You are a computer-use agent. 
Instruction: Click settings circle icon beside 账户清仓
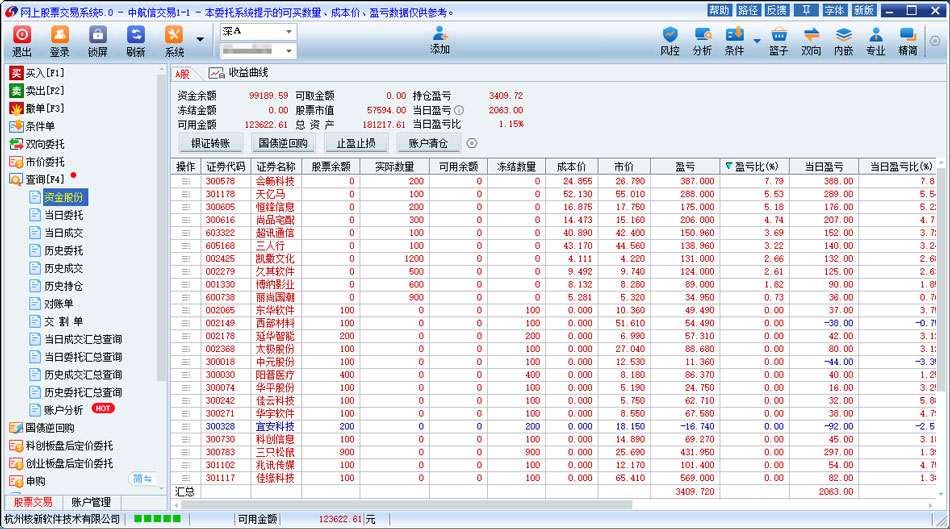[x=472, y=144]
